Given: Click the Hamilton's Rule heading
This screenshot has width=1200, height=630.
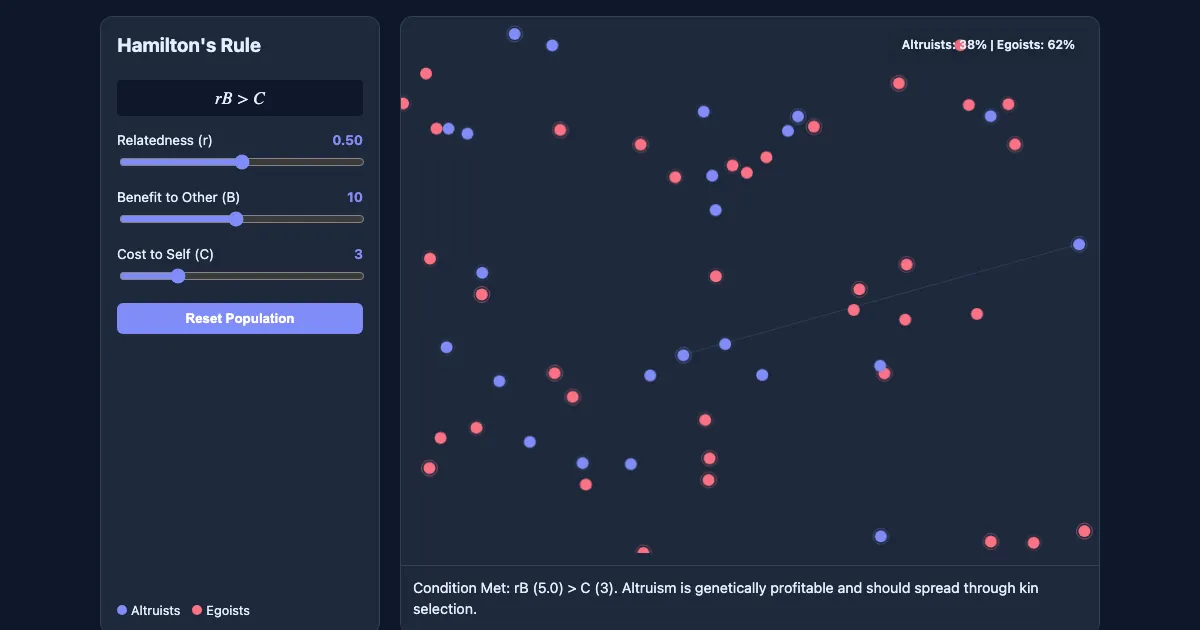Looking at the screenshot, I should pyautogui.click(x=189, y=45).
